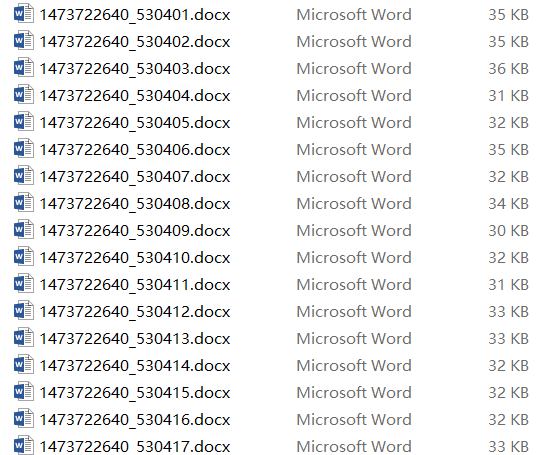Select file name 1473722640_530405.docx
539x455 pixels.
135,123
